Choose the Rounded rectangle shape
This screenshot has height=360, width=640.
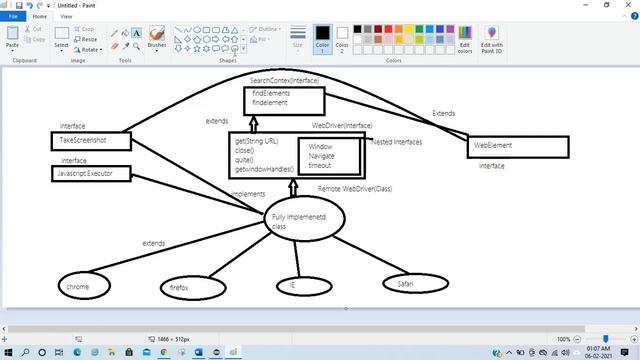[216, 30]
